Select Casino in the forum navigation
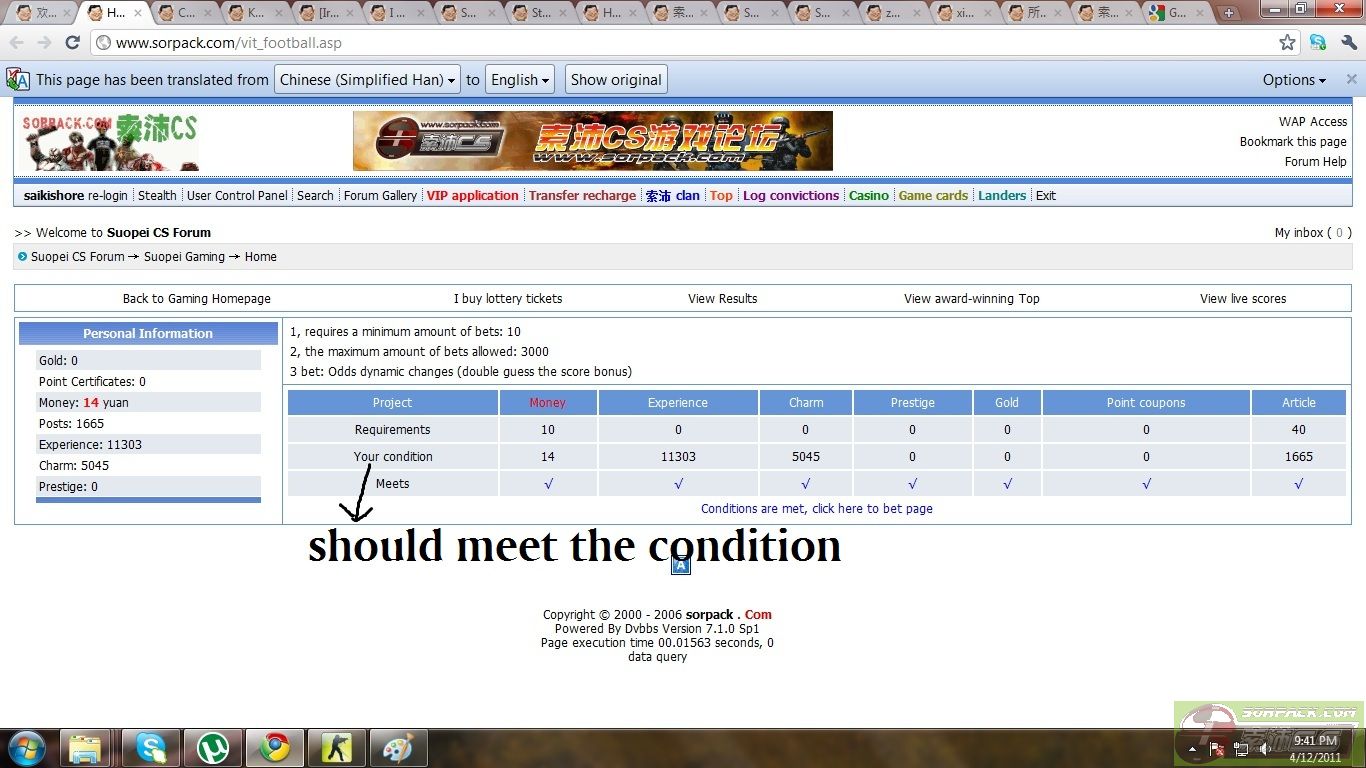Viewport: 1366px width, 768px height. click(868, 196)
